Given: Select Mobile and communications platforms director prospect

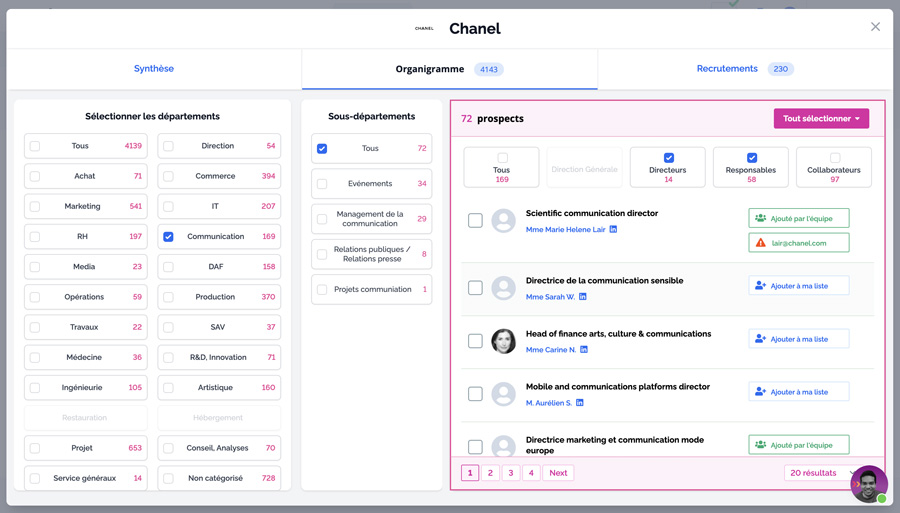Looking at the screenshot, I should (475, 394).
